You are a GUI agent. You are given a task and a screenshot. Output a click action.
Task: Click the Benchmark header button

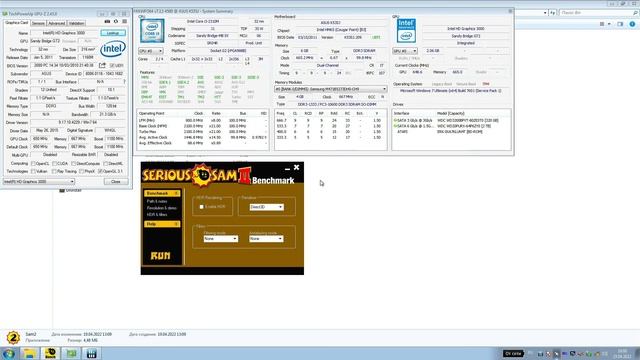tap(162, 193)
